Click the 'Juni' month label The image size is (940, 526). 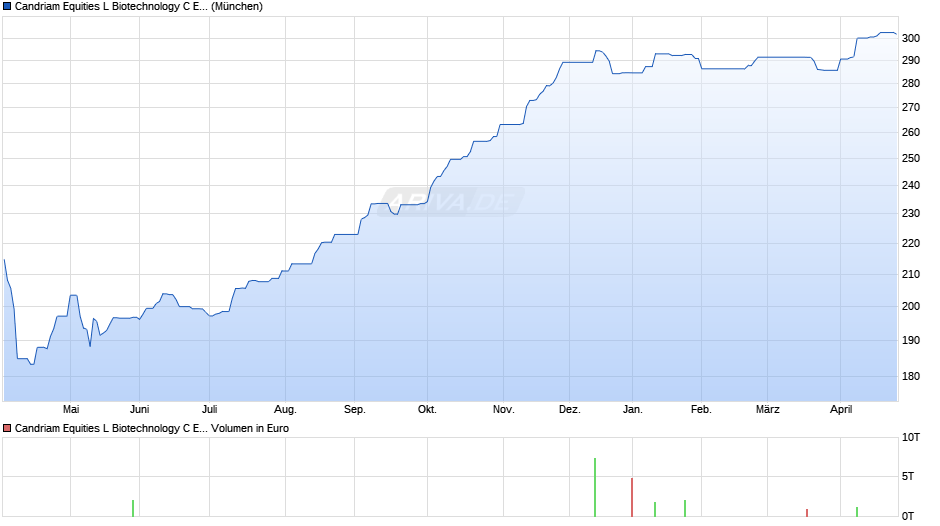pyautogui.click(x=139, y=409)
